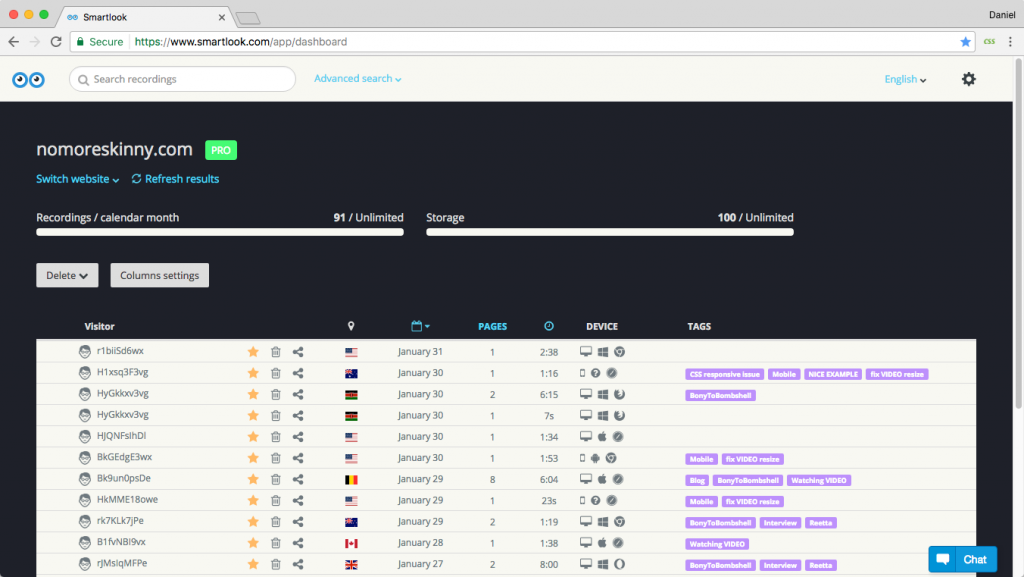Unfavorite the BkGEdgE3wx recording
This screenshot has height=577, width=1024.
pyautogui.click(x=253, y=458)
